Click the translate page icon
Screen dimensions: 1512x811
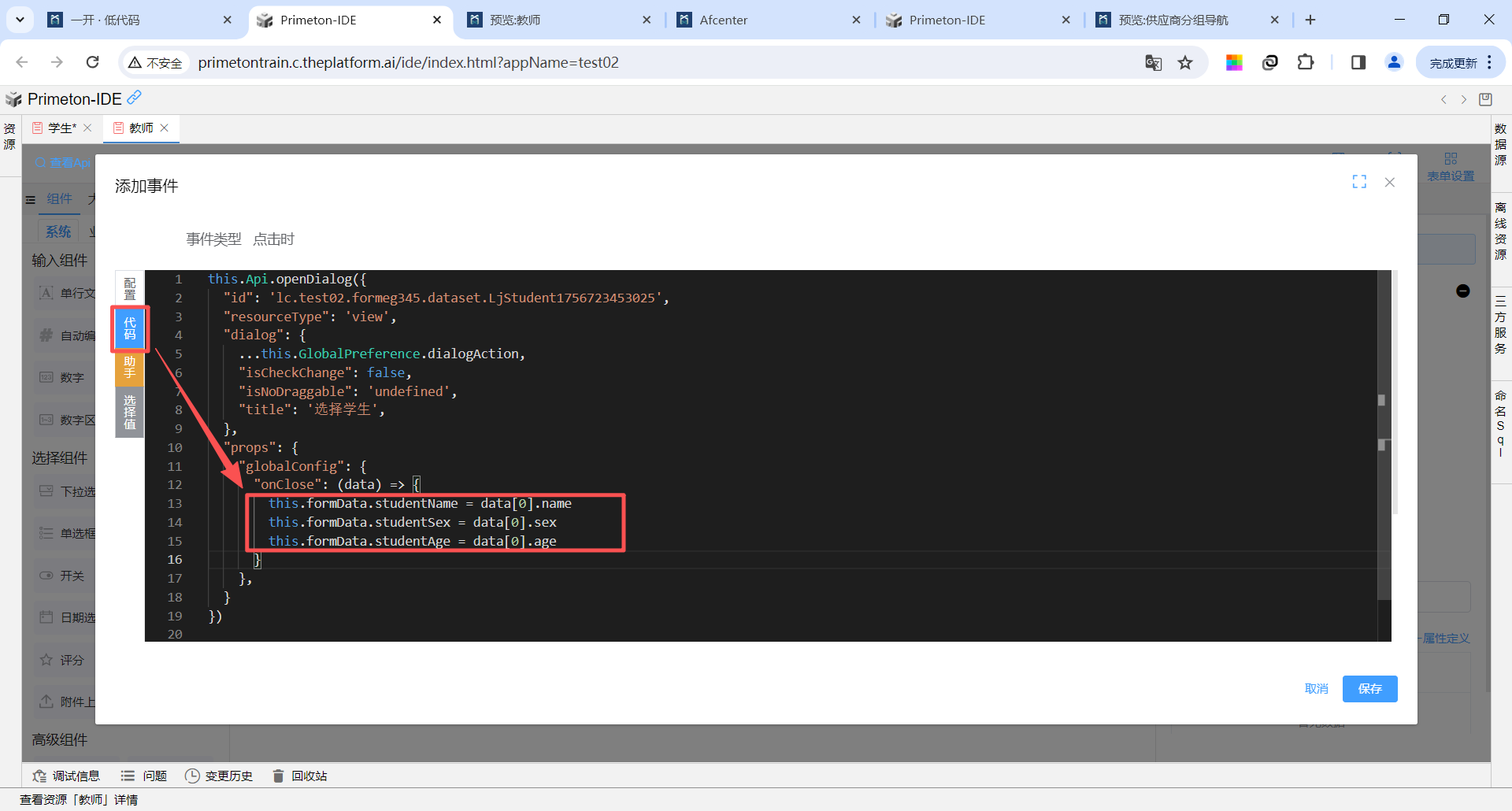pos(1153,63)
